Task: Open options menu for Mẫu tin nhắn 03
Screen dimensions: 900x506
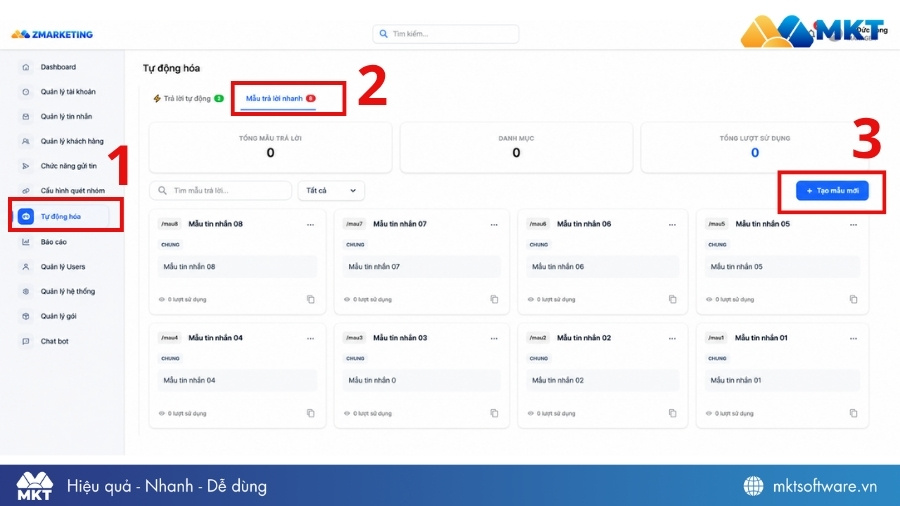Action: pos(494,338)
